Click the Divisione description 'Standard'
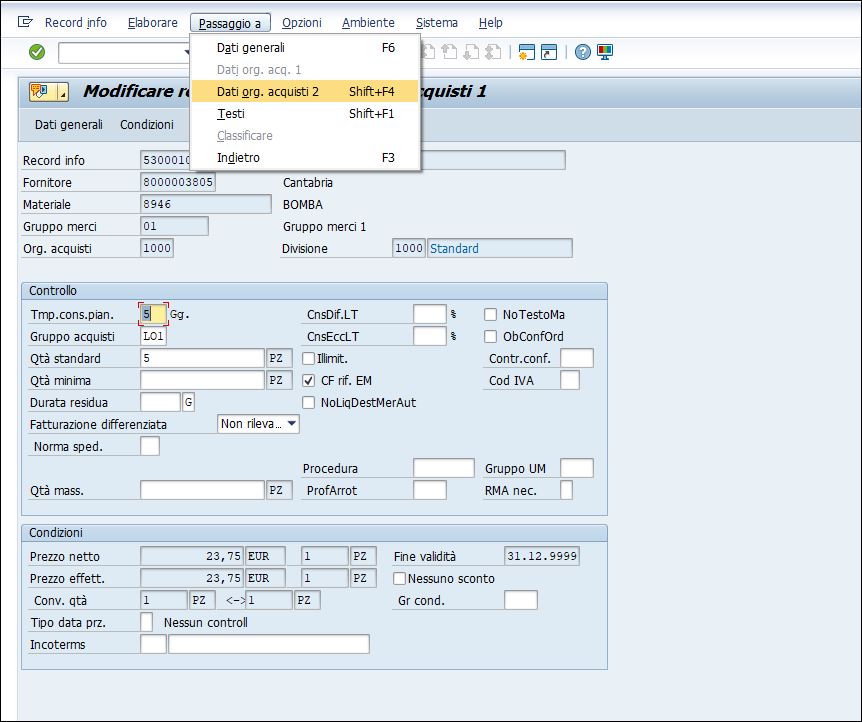Screen dimensions: 862x722 point(500,248)
